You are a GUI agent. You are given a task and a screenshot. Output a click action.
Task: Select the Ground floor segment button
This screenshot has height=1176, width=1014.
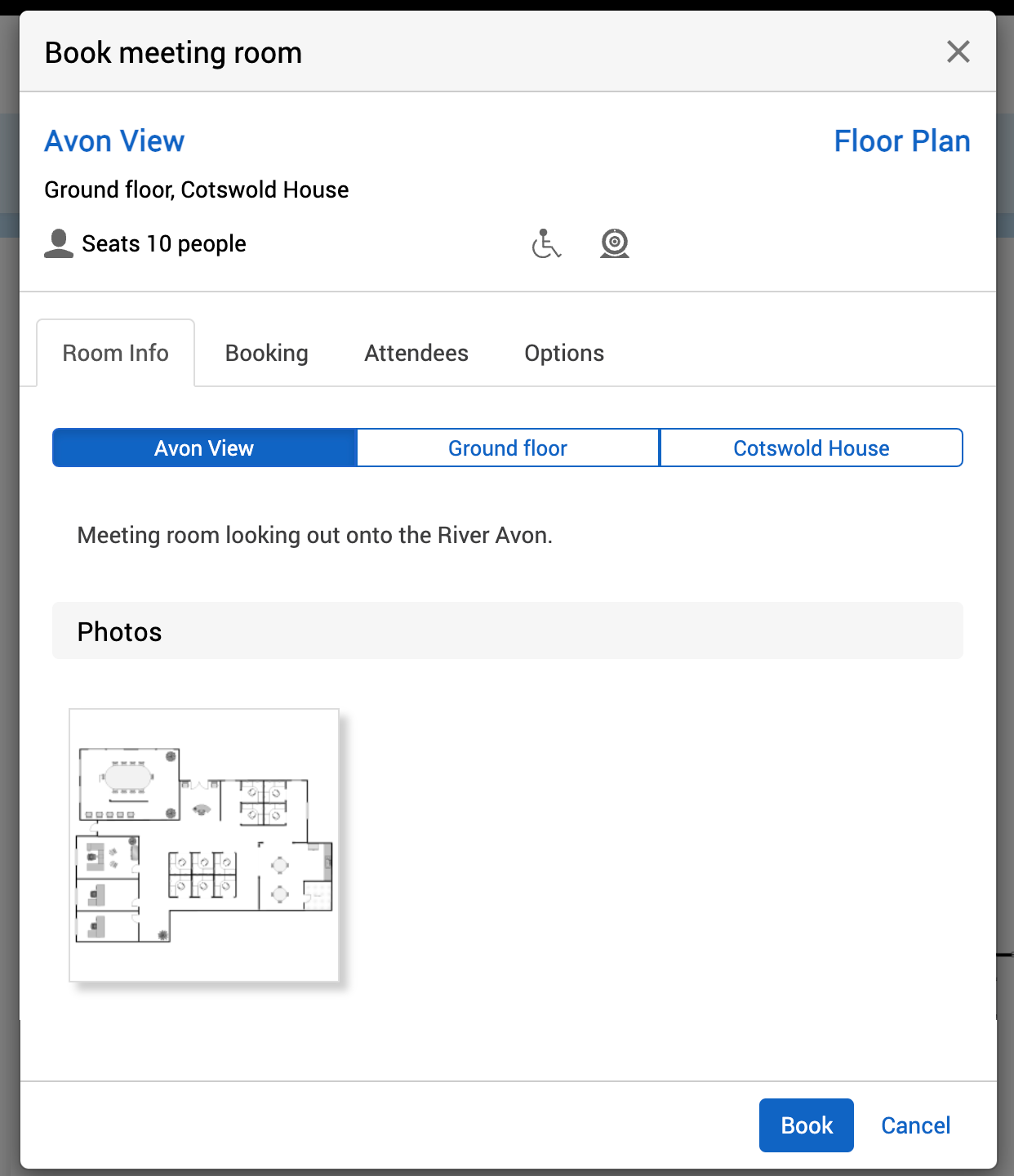pos(507,448)
